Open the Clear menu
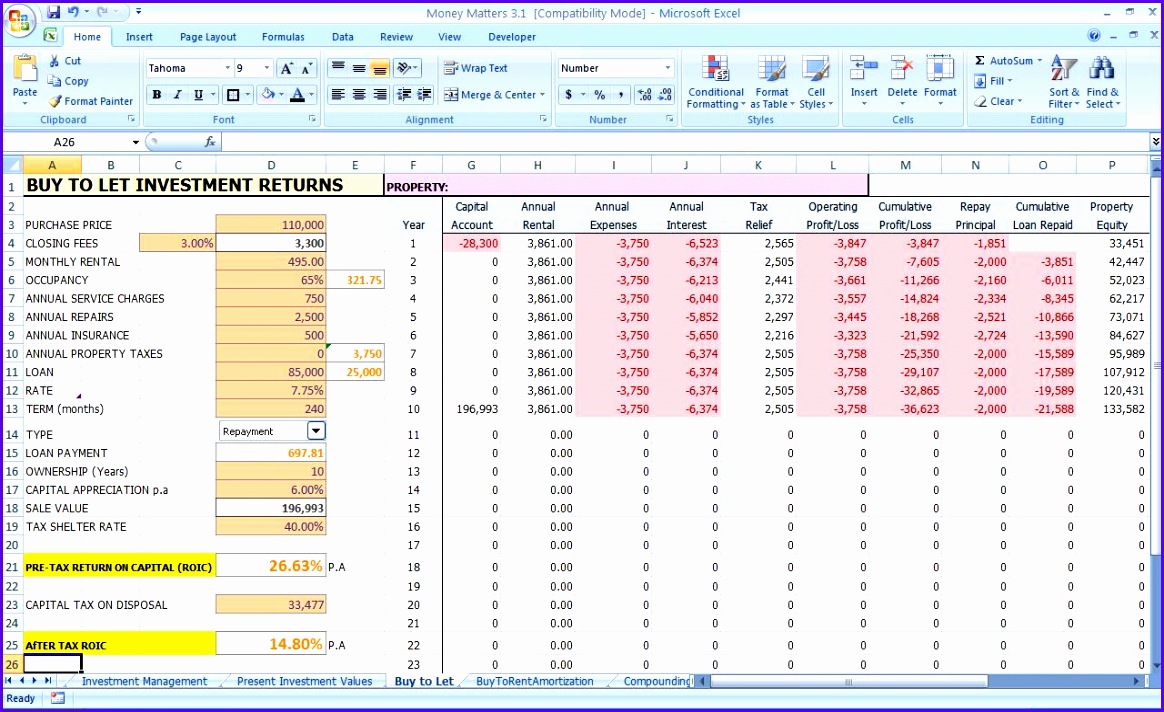This screenshot has height=712, width=1164. pyautogui.click(x=998, y=101)
